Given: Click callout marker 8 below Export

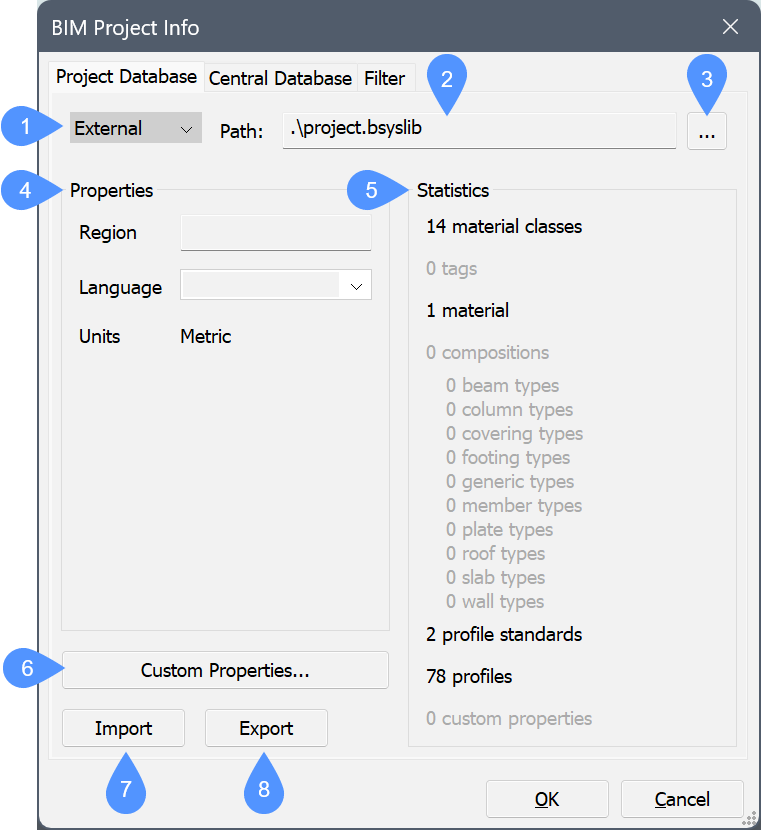Looking at the screenshot, I should pos(264,788).
